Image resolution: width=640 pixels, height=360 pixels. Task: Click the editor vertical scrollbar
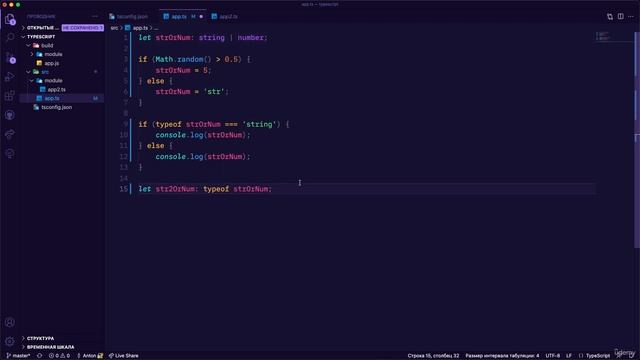637,139
